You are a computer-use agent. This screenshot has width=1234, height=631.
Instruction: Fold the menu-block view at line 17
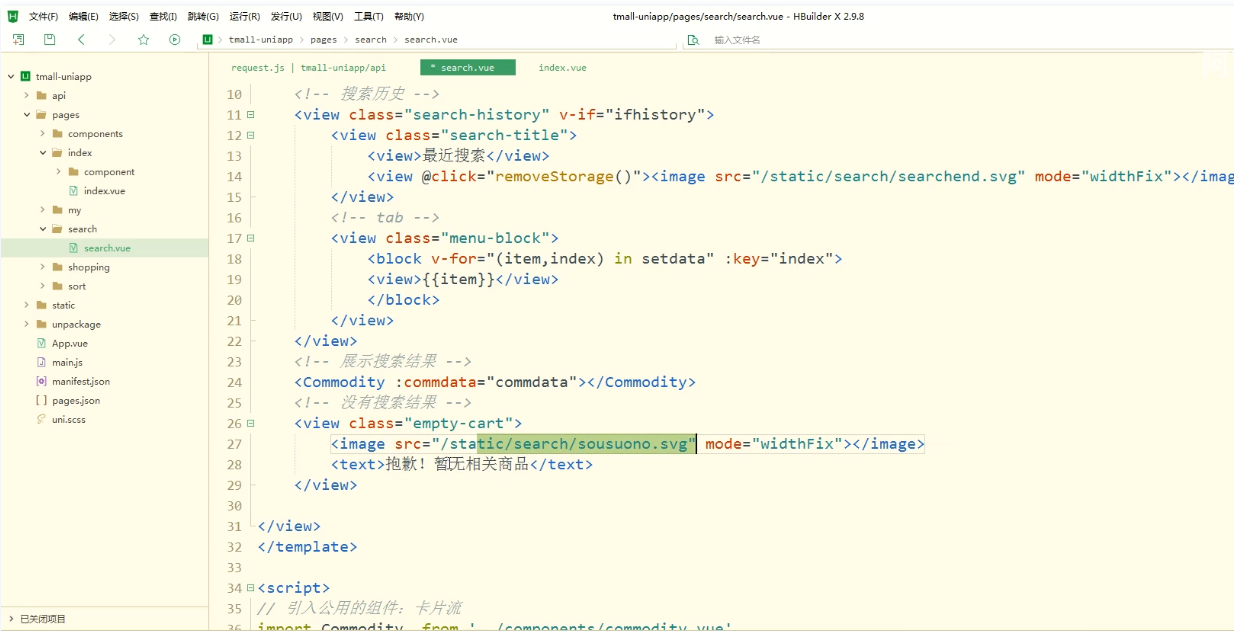coord(250,238)
